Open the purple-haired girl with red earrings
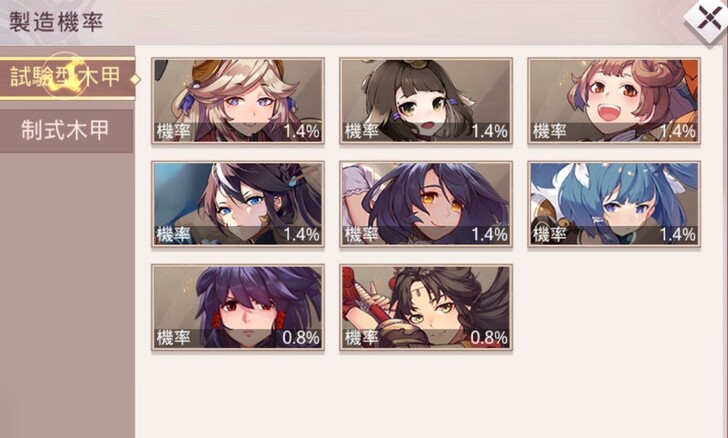 point(238,307)
